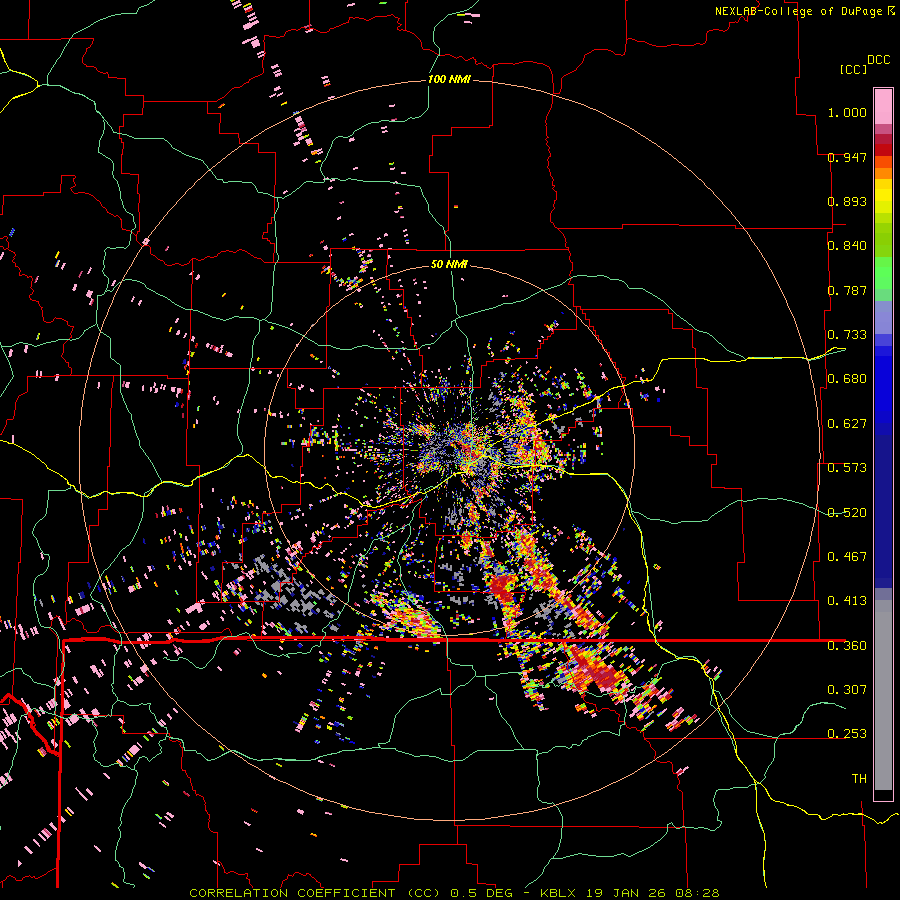
Task: Click the 0.947 scale value
Action: [x=847, y=157]
